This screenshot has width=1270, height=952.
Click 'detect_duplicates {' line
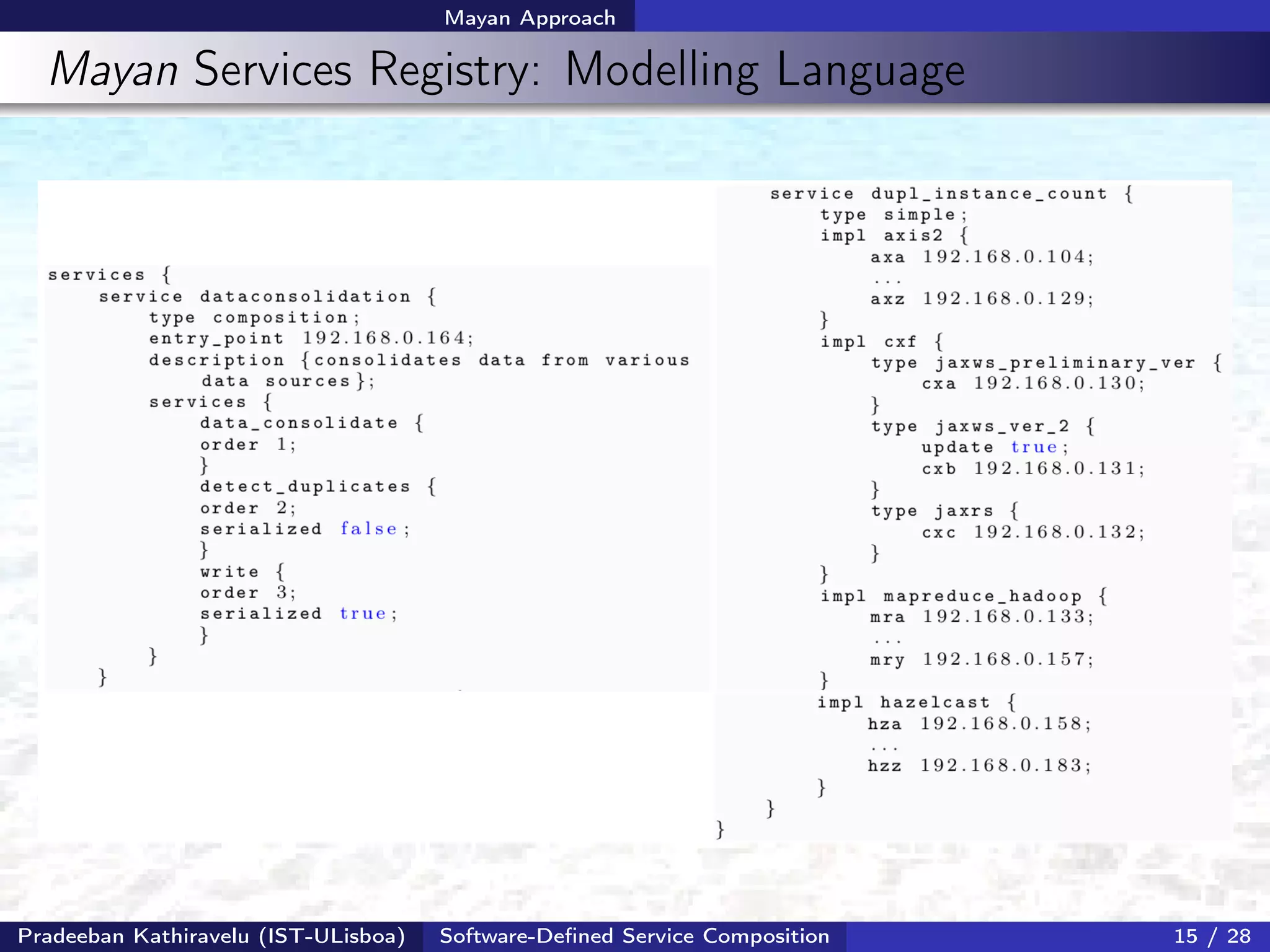tap(319, 487)
